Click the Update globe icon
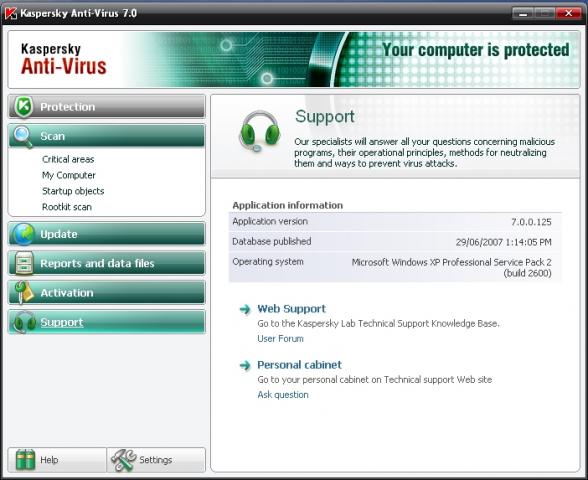 click(x=23, y=234)
